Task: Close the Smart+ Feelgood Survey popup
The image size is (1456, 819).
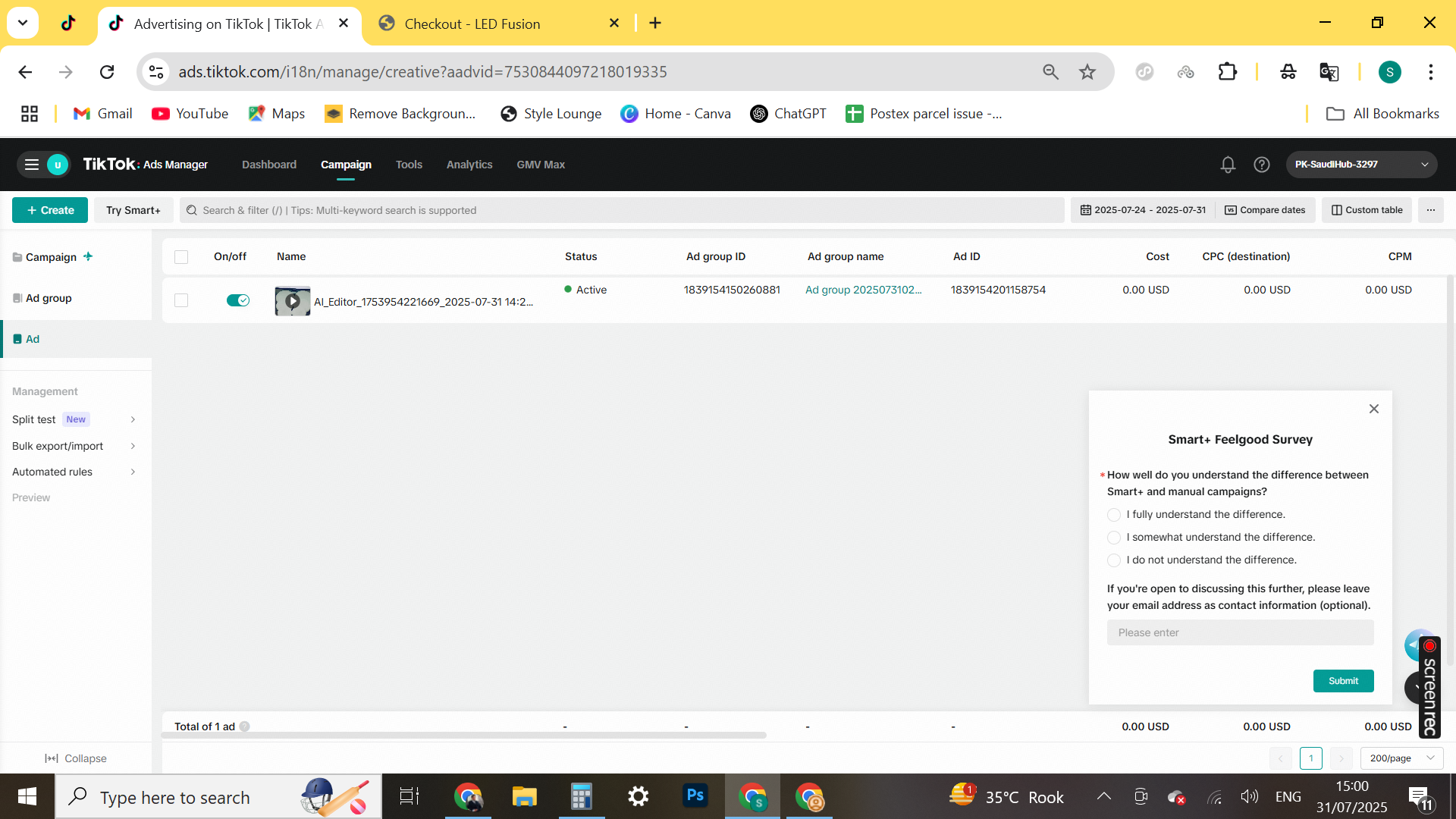Action: [1373, 409]
